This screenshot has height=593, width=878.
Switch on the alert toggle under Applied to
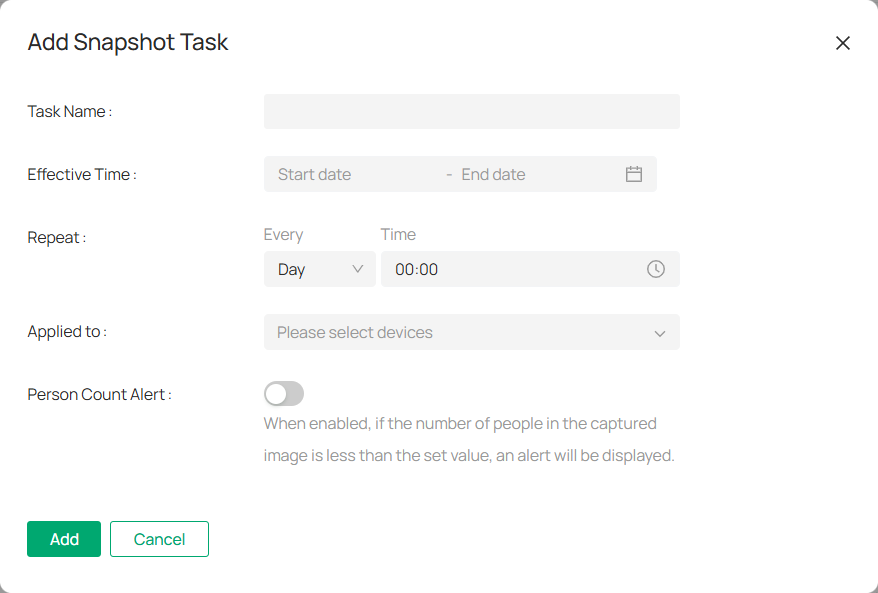283,393
